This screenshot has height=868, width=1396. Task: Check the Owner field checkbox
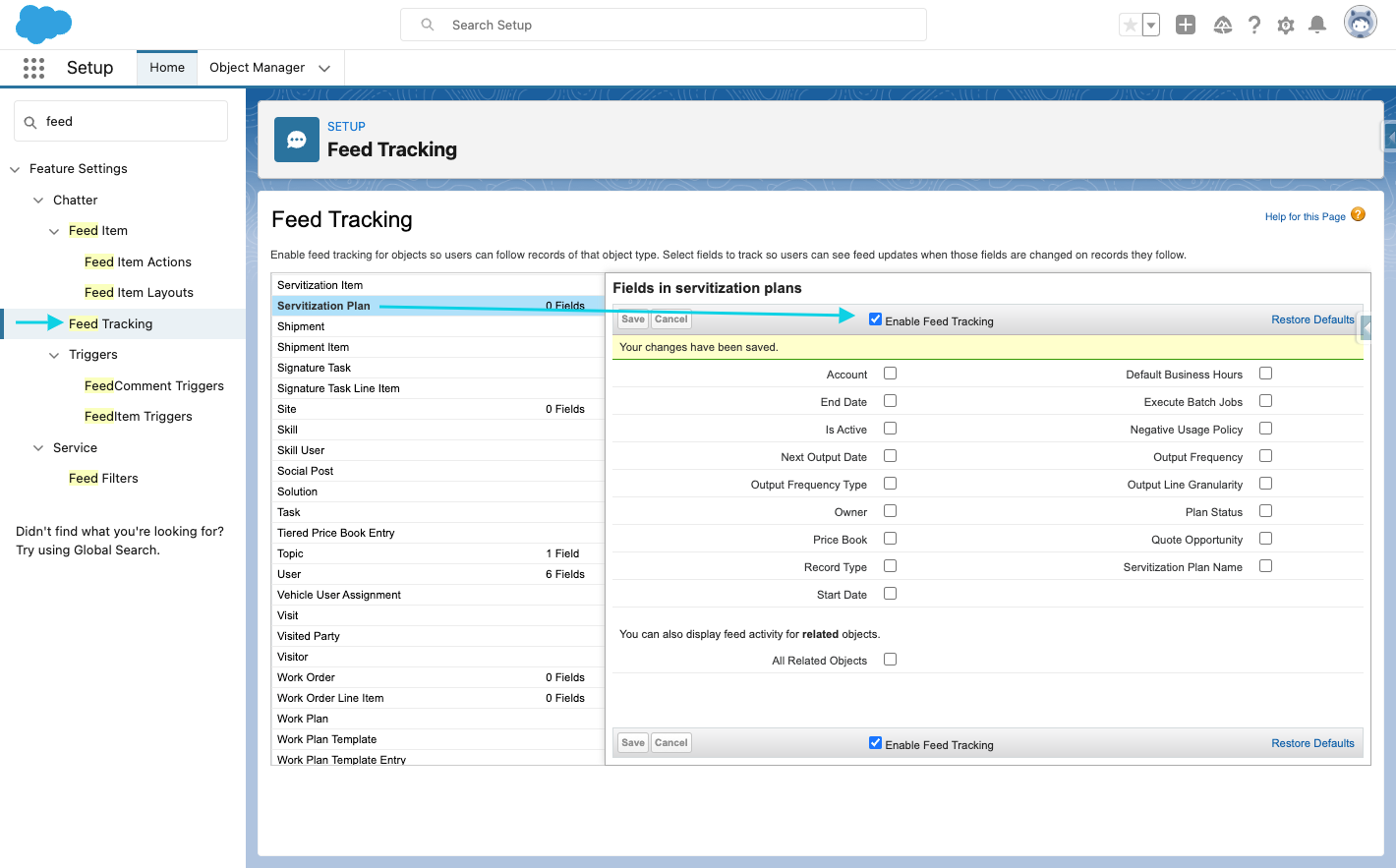[x=890, y=511]
